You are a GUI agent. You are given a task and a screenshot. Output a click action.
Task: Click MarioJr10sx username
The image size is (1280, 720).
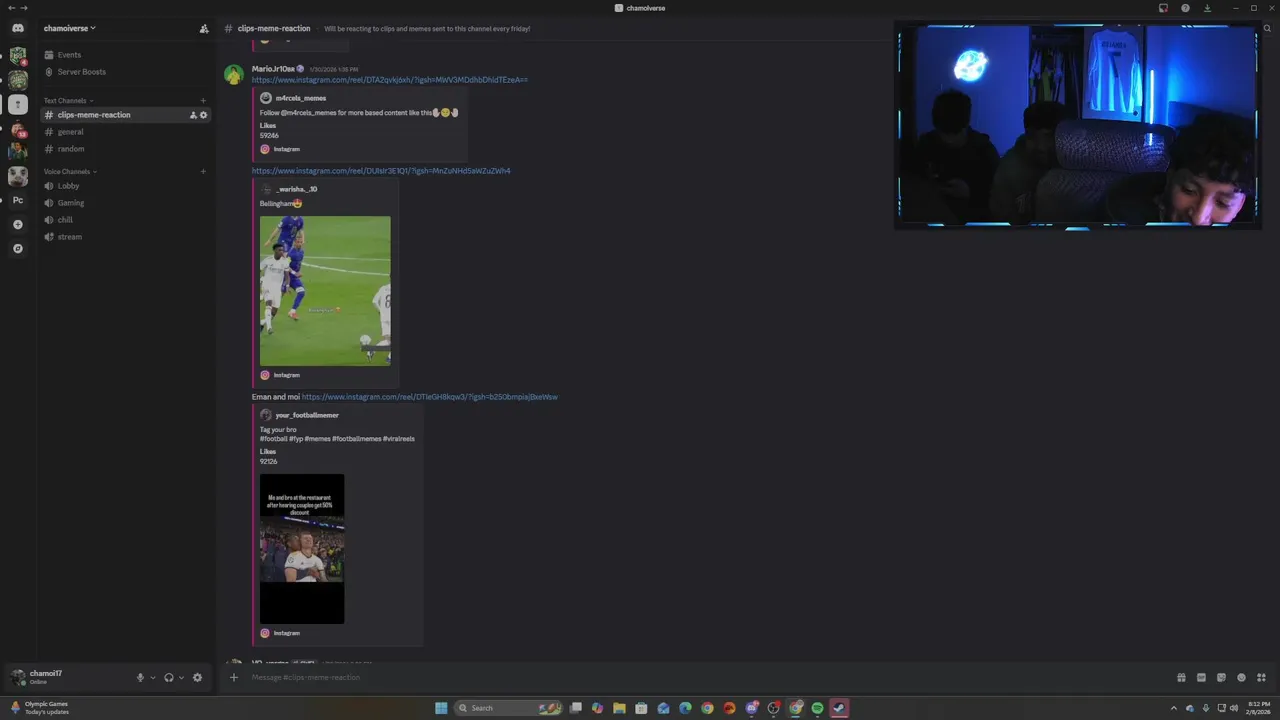(273, 69)
